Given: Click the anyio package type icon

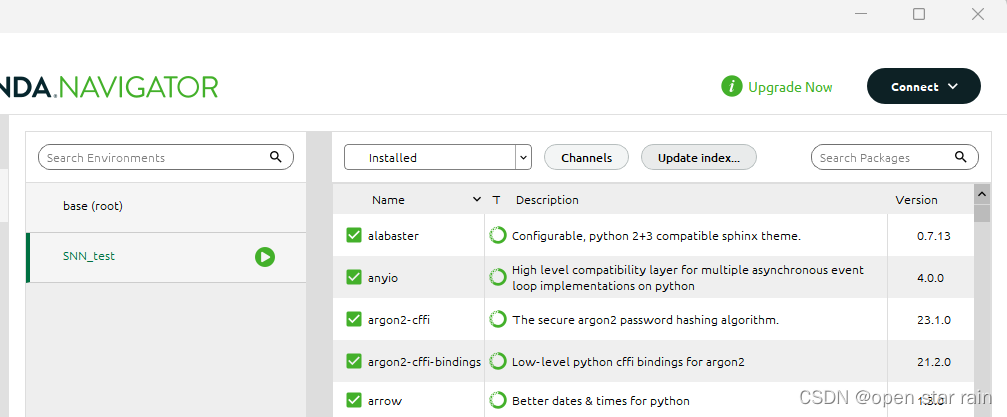Looking at the screenshot, I should (498, 277).
